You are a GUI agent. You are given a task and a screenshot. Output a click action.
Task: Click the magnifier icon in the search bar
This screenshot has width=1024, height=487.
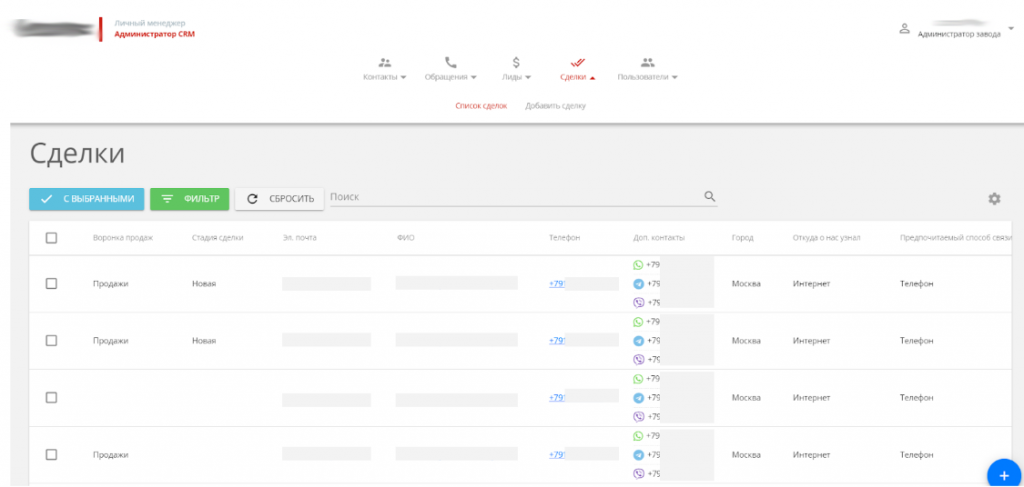[710, 196]
